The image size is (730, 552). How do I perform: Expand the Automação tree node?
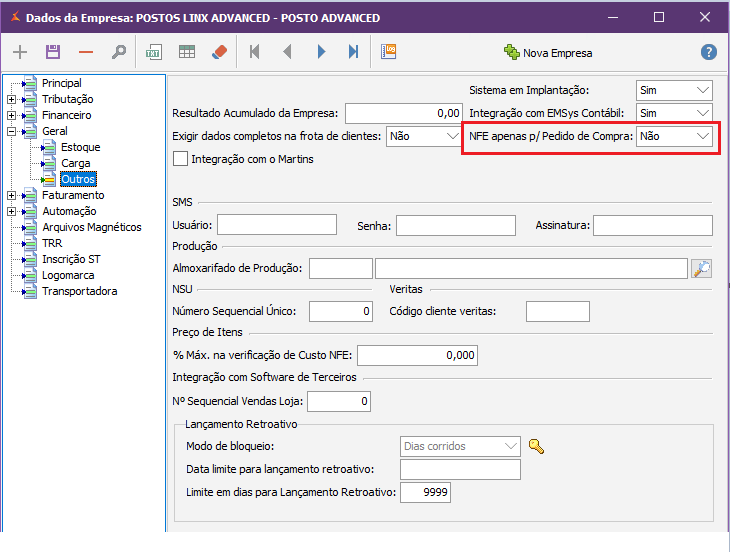[x=12, y=212]
